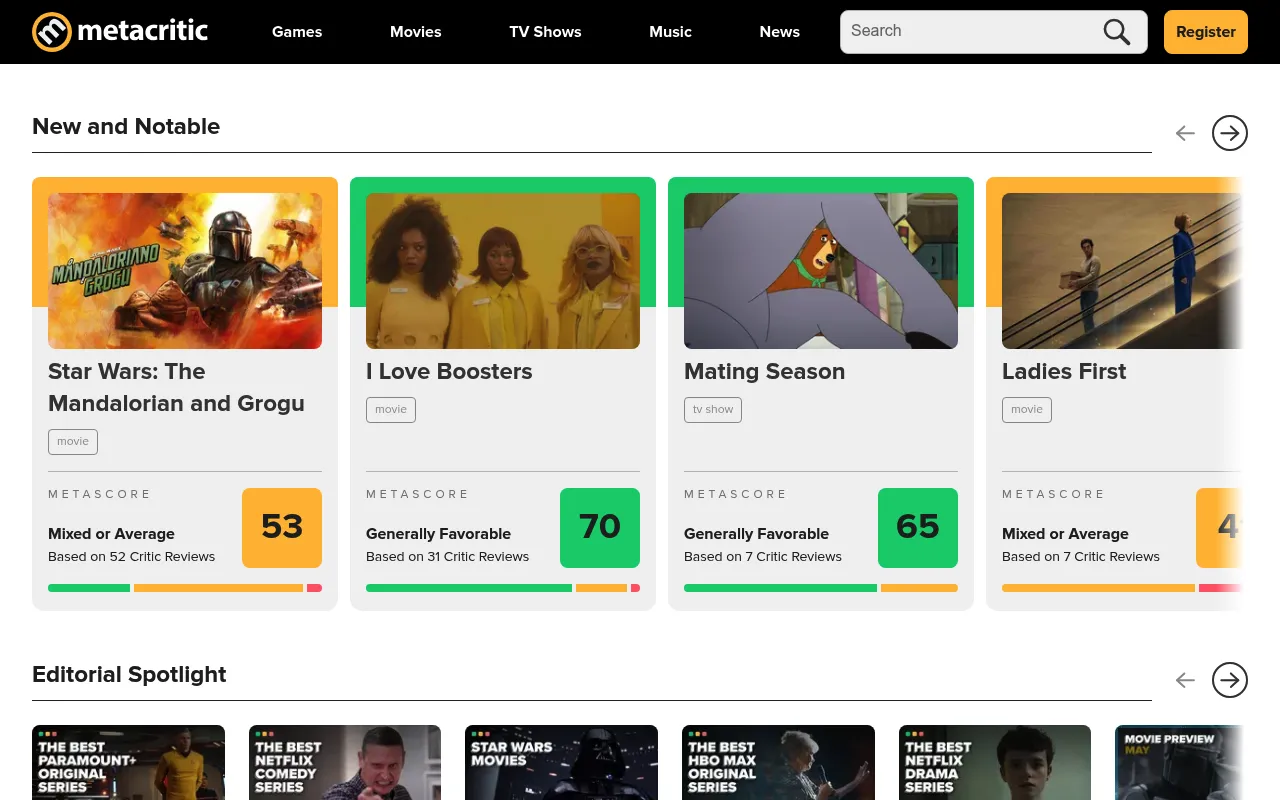1280x800 pixels.
Task: Open the Star Wars Movies spotlight article
Action: (561, 762)
